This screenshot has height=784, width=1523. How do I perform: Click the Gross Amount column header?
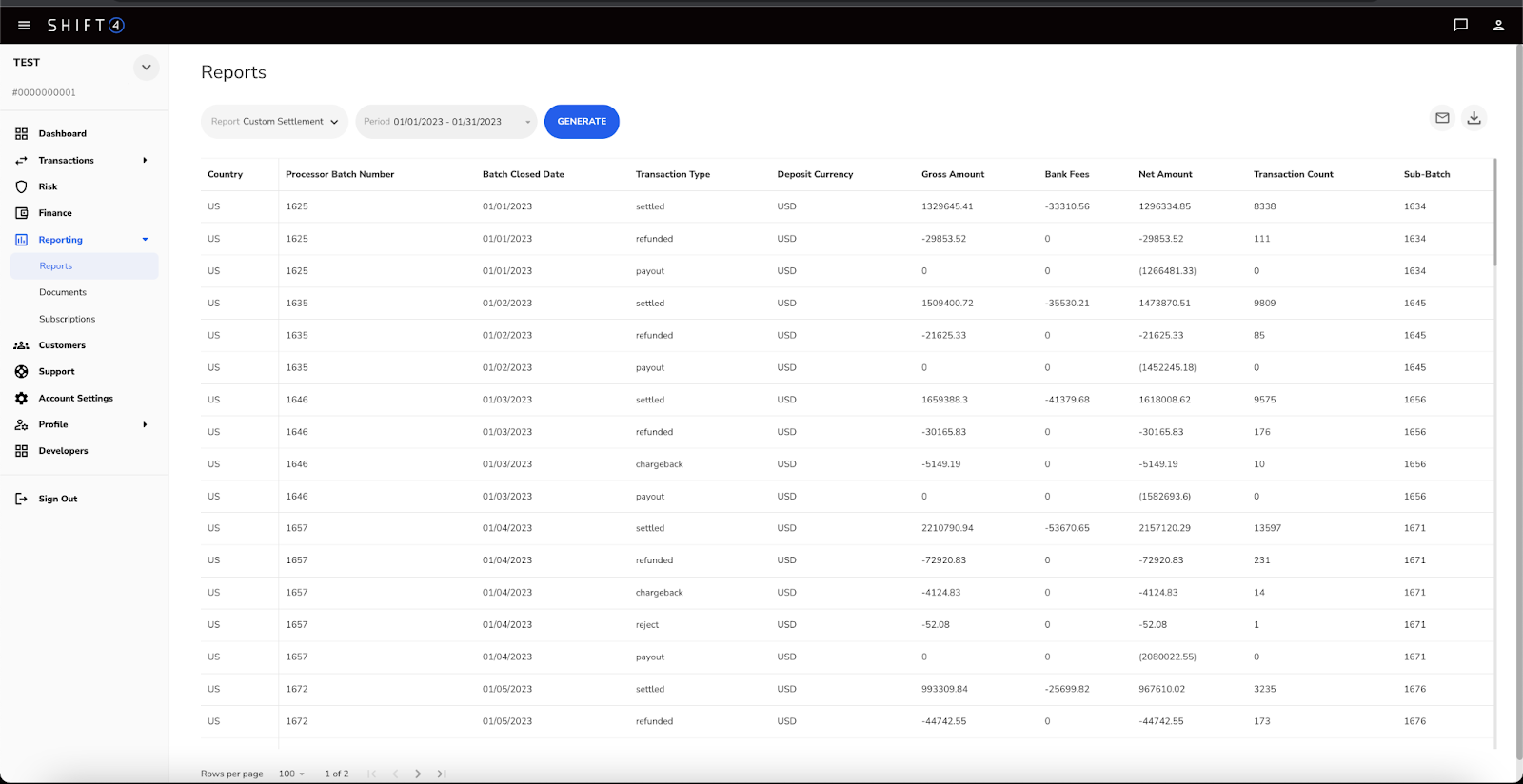(953, 175)
